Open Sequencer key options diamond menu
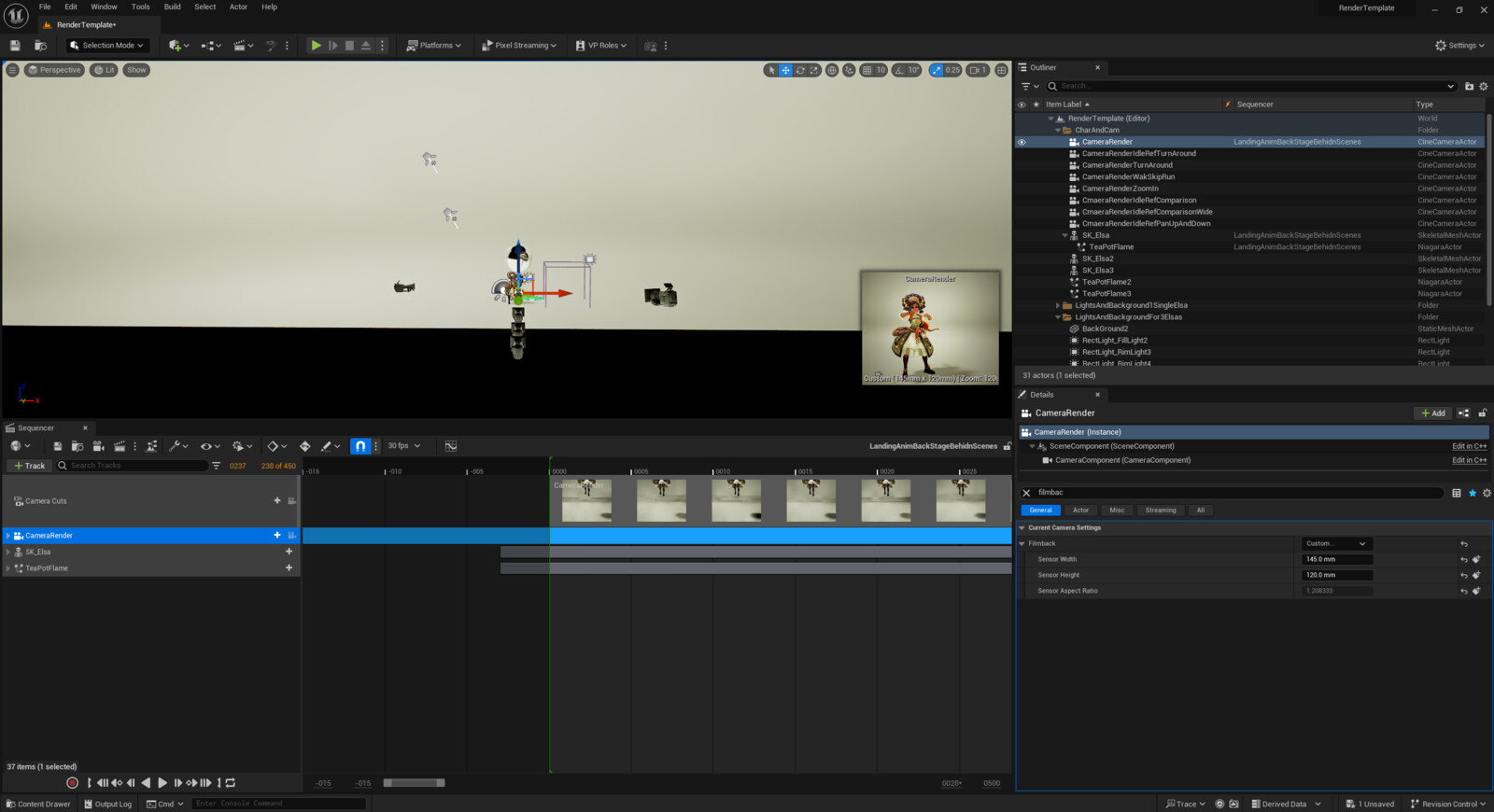Viewport: 1494px width, 812px height. [x=276, y=446]
